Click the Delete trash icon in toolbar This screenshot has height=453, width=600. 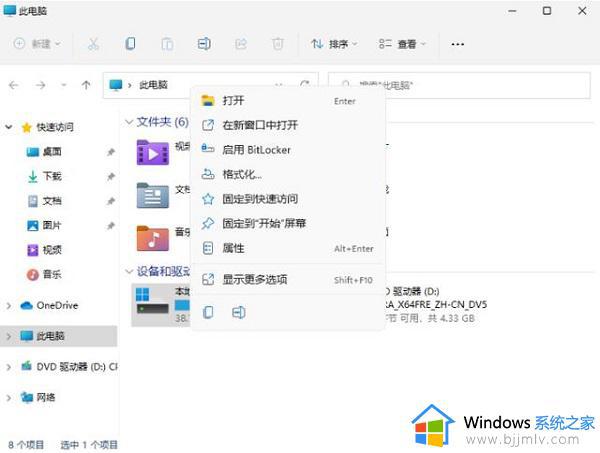(278, 44)
